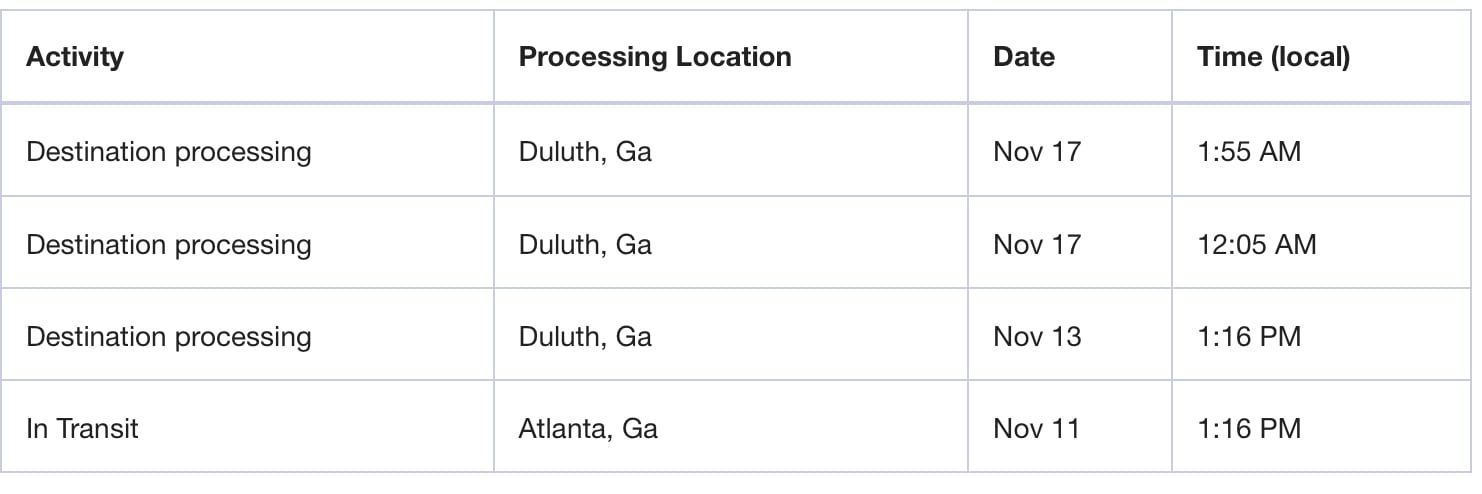Select Duluth, Ga in the 12:05 AM entry

pyautogui.click(x=585, y=244)
